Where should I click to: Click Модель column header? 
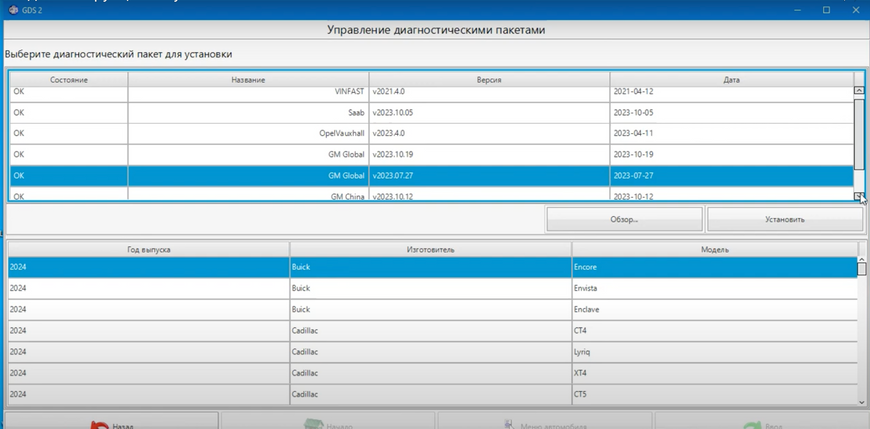[x=715, y=250]
